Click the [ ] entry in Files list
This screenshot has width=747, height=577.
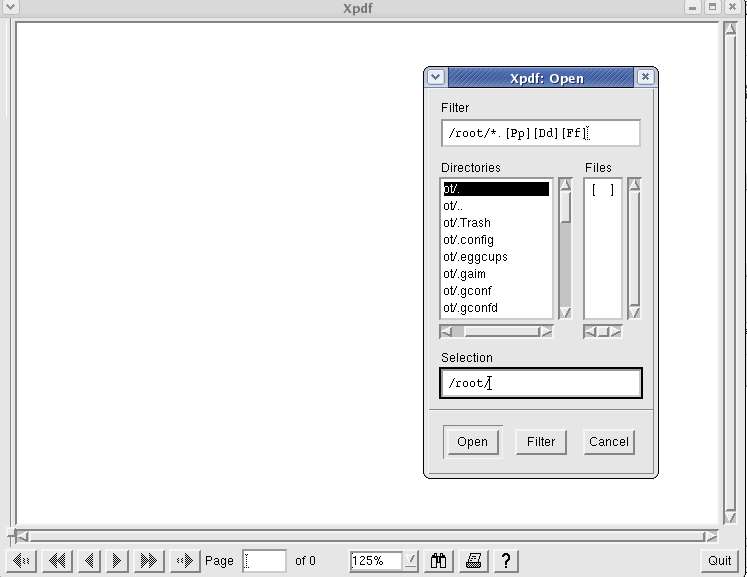603,190
